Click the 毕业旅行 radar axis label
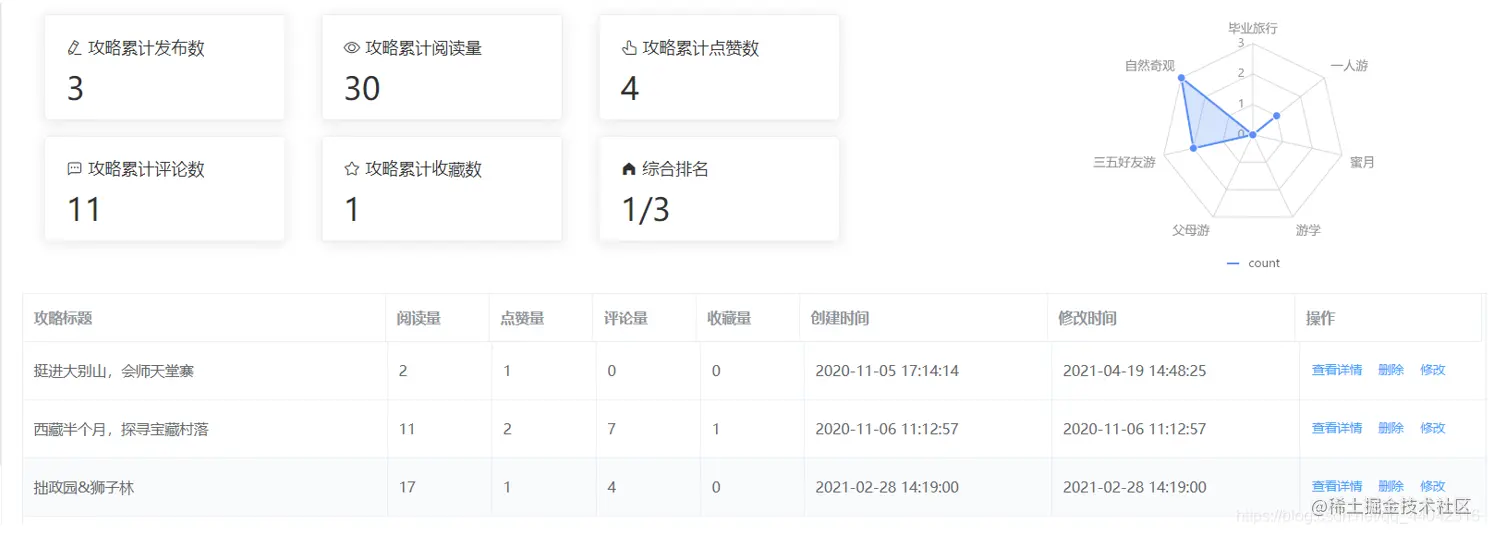The height and width of the screenshot is (534, 1489). (x=1253, y=28)
